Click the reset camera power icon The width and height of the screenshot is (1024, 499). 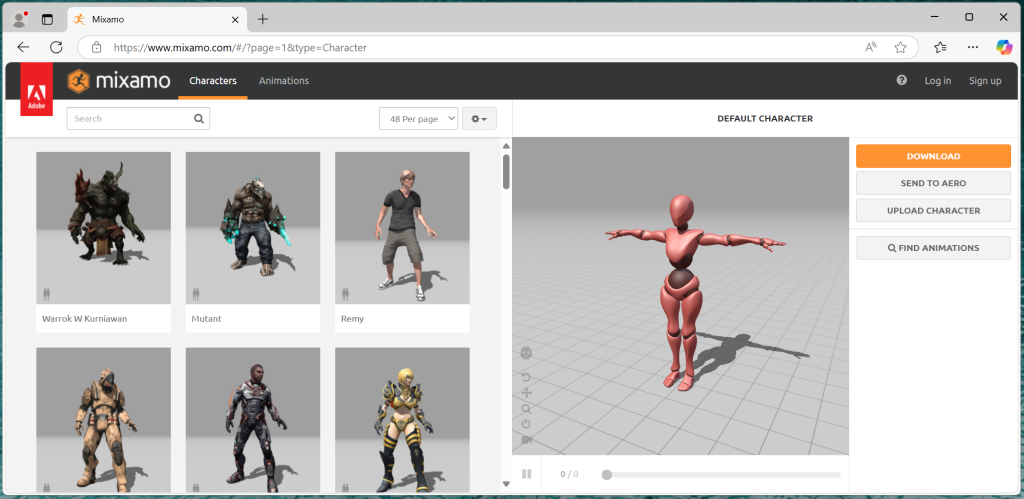[x=526, y=424]
